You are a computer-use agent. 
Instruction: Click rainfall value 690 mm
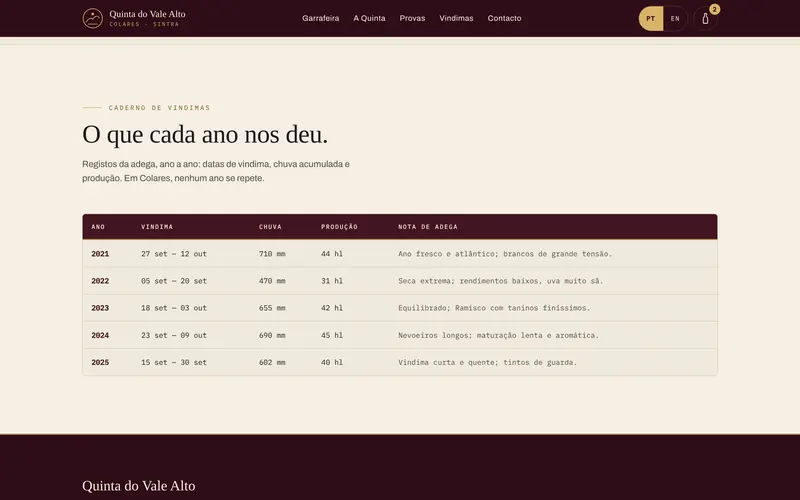coord(272,335)
